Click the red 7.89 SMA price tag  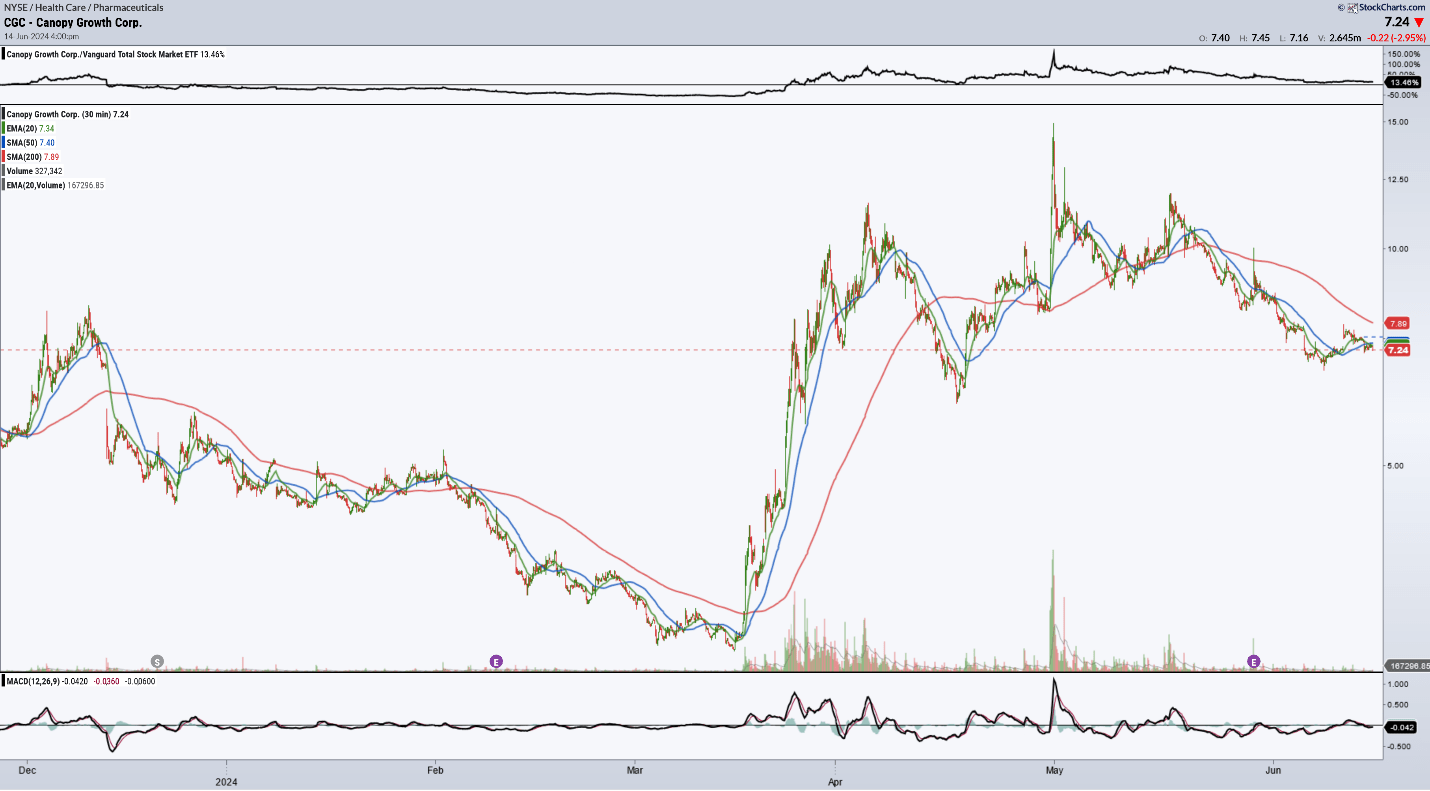click(1399, 324)
